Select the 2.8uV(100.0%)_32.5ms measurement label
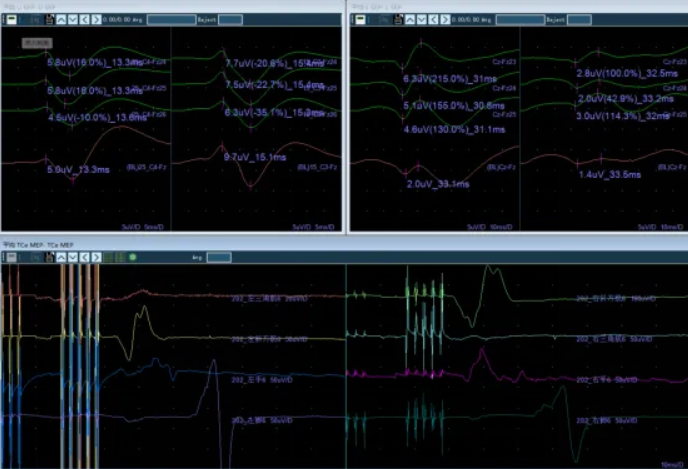This screenshot has height=469, width=688. pyautogui.click(x=627, y=73)
